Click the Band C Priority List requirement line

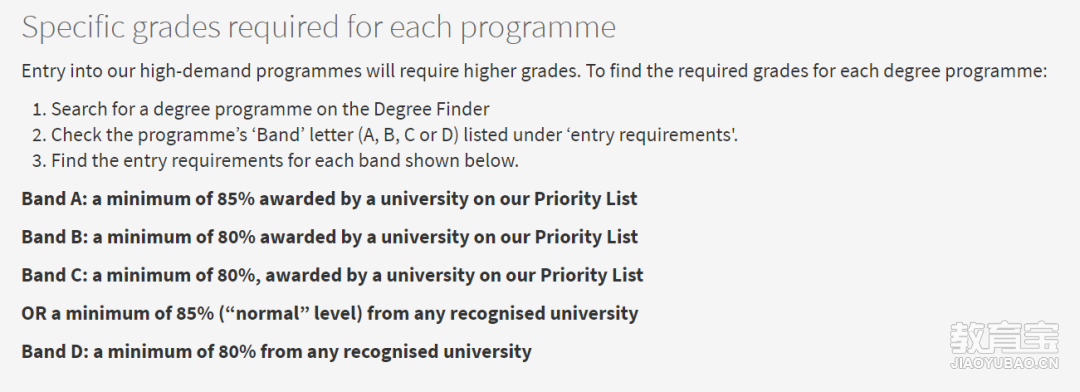coord(332,275)
